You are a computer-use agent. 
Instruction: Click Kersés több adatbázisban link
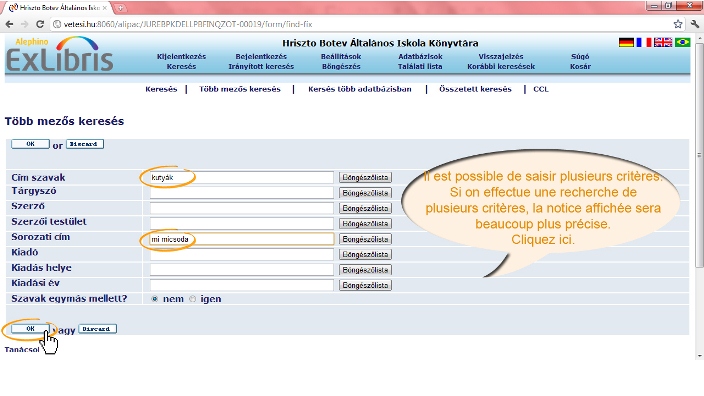(360, 89)
